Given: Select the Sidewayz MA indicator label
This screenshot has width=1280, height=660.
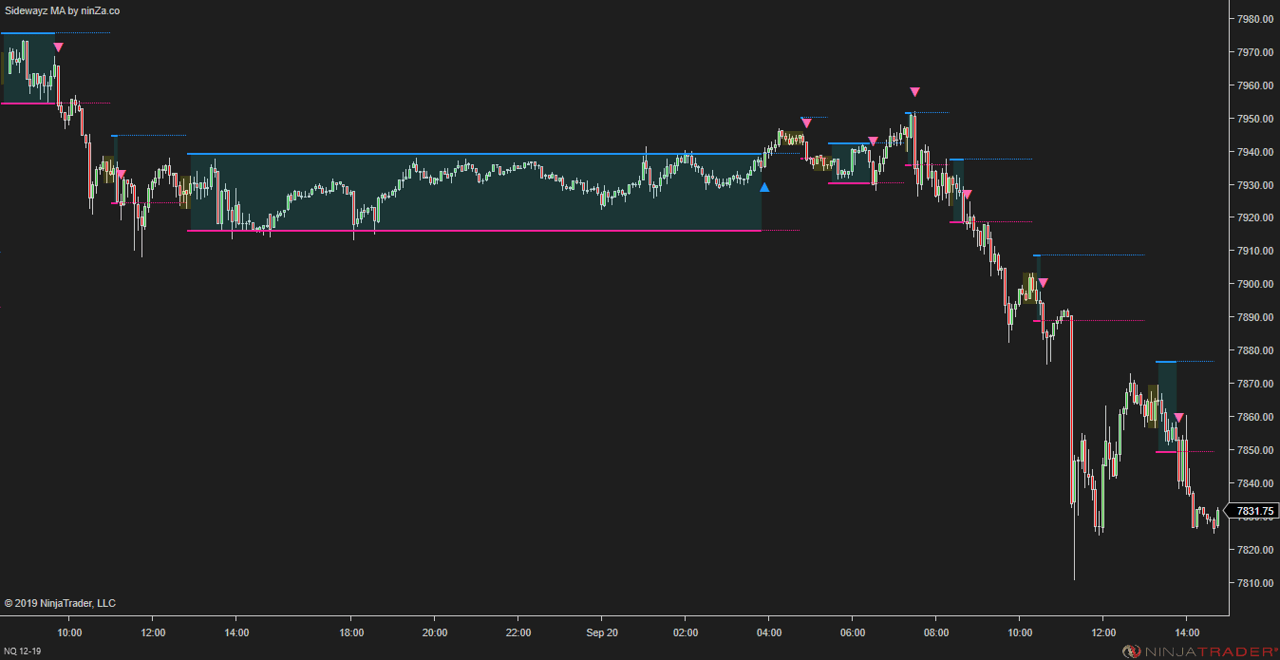Looking at the screenshot, I should [62, 10].
